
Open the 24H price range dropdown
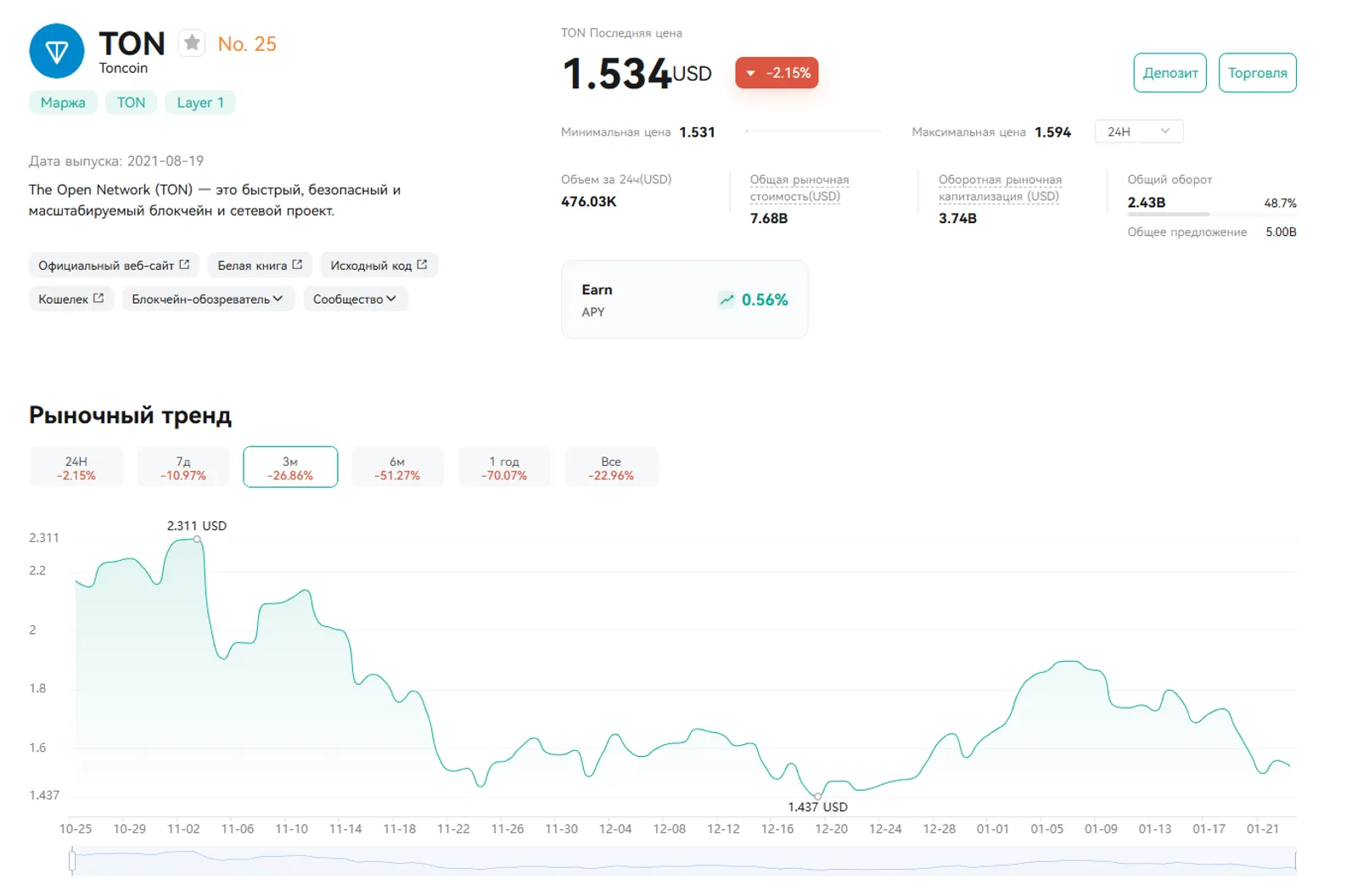click(x=1138, y=132)
